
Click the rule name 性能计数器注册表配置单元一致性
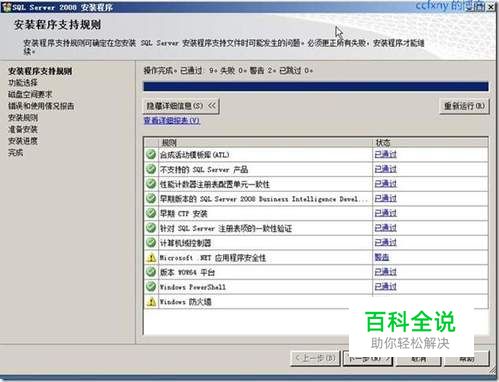(x=215, y=184)
